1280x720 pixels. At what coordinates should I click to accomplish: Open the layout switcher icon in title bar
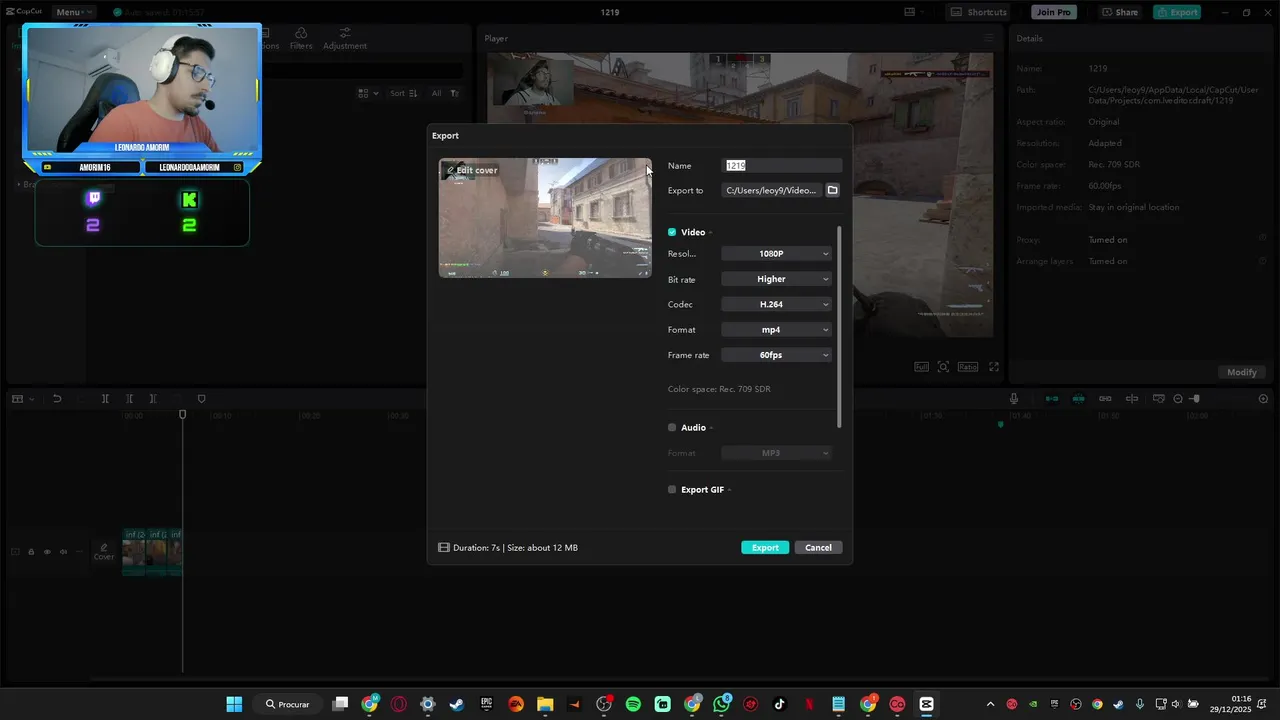pos(913,12)
